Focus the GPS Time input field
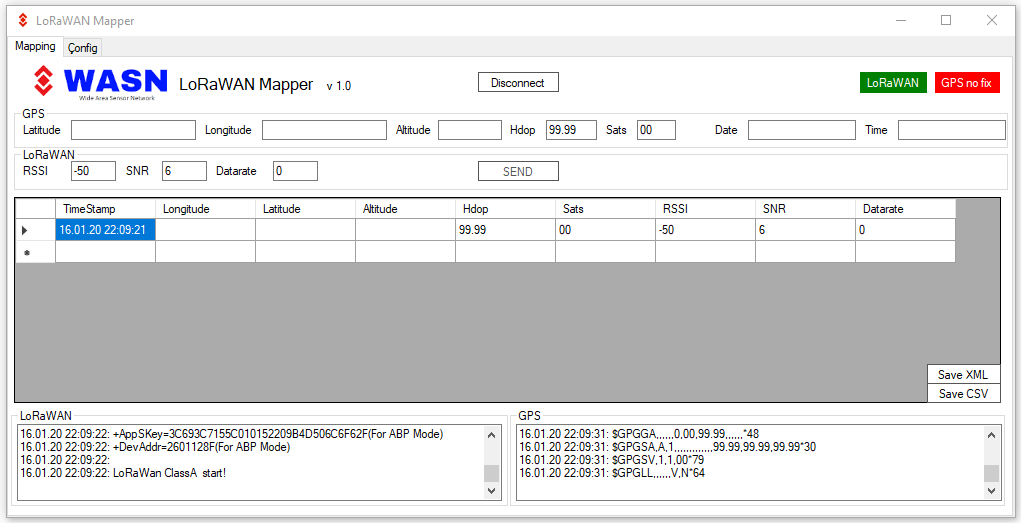Image resolution: width=1021 pixels, height=523 pixels. (x=951, y=130)
